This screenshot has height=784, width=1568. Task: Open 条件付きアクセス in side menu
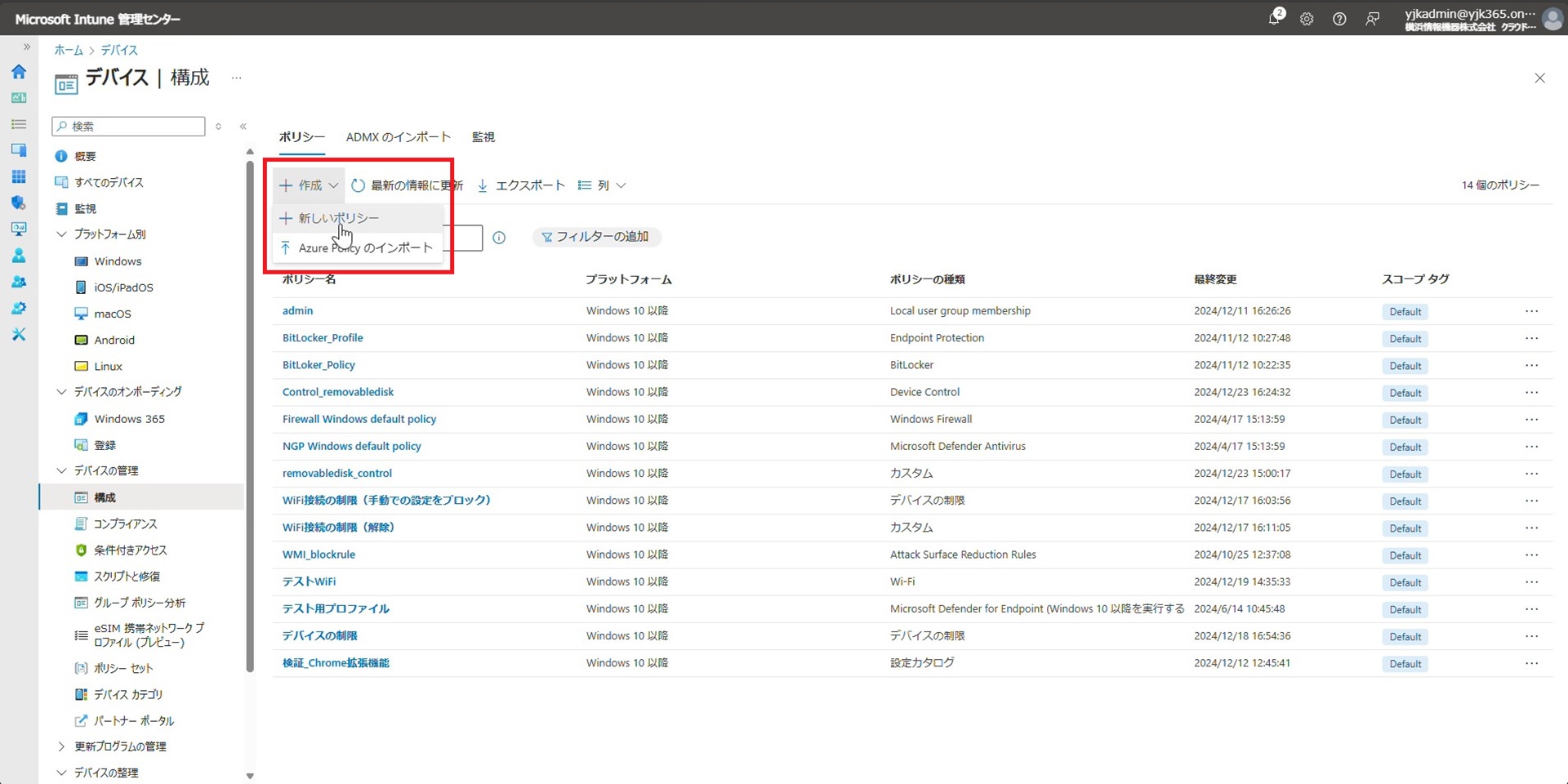pyautogui.click(x=130, y=550)
